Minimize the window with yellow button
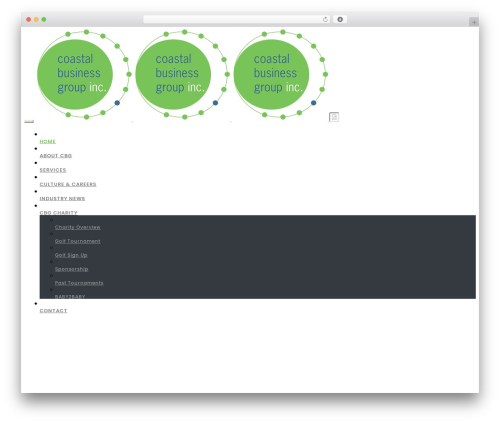Viewport: 500px width, 423px height. (x=36, y=19)
